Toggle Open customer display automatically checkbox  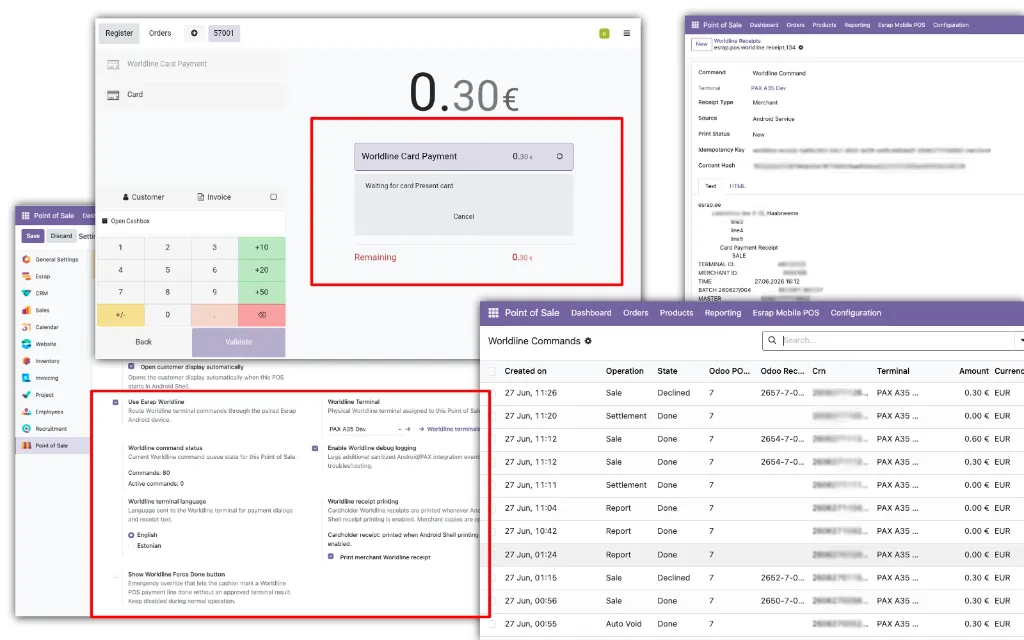point(131,366)
